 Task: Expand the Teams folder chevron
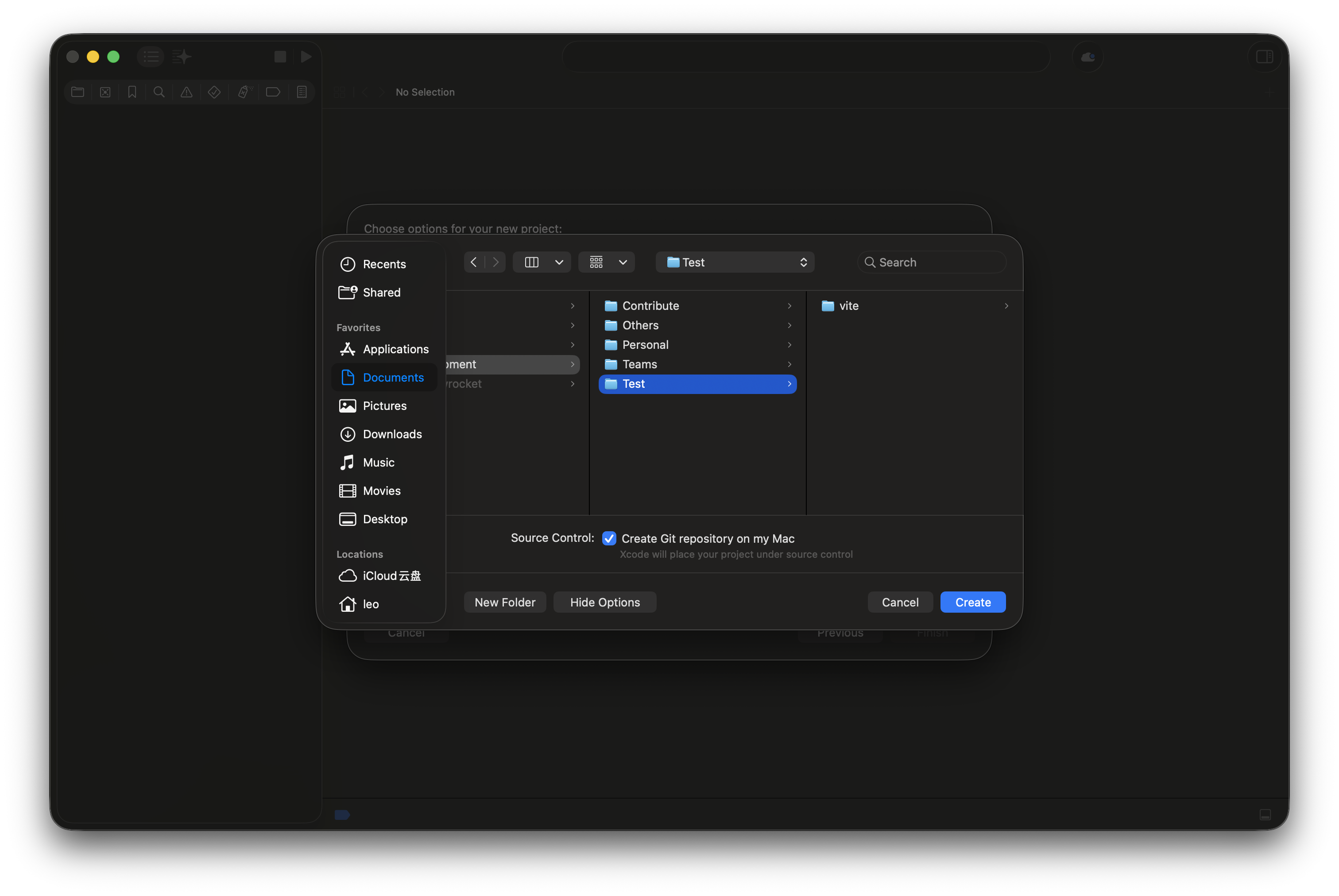pos(789,364)
